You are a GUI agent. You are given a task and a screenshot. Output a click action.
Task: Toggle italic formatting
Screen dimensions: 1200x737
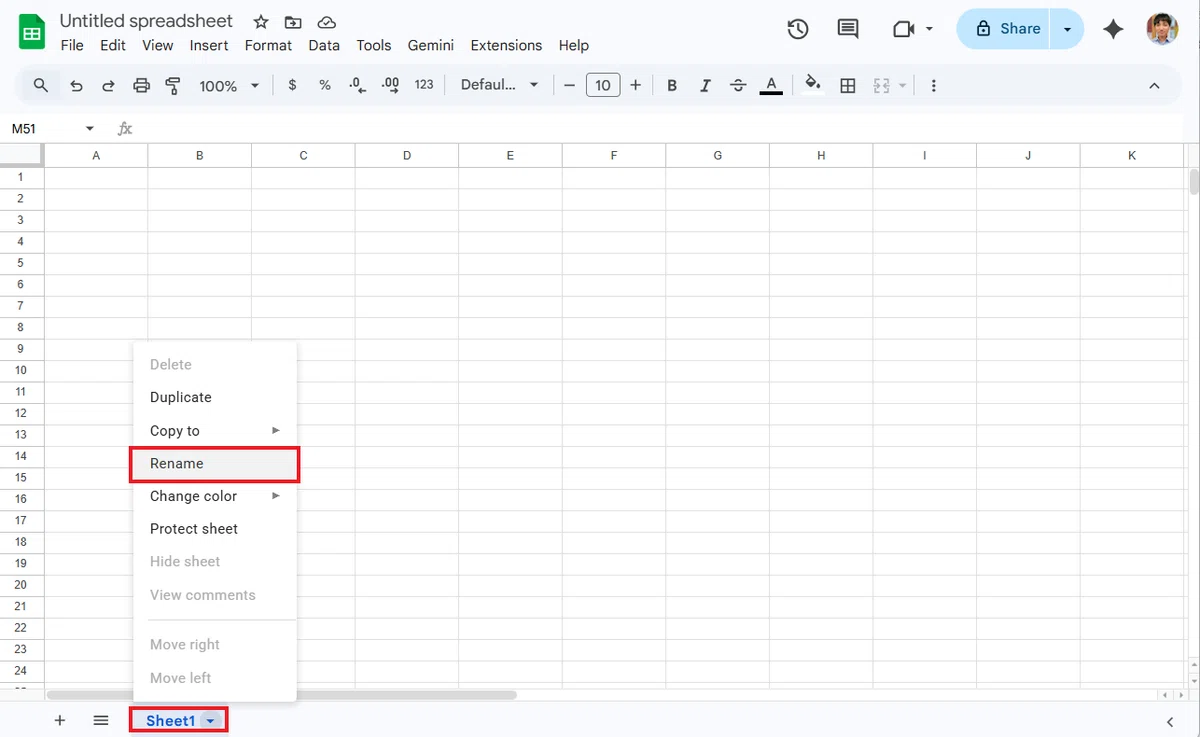705,86
